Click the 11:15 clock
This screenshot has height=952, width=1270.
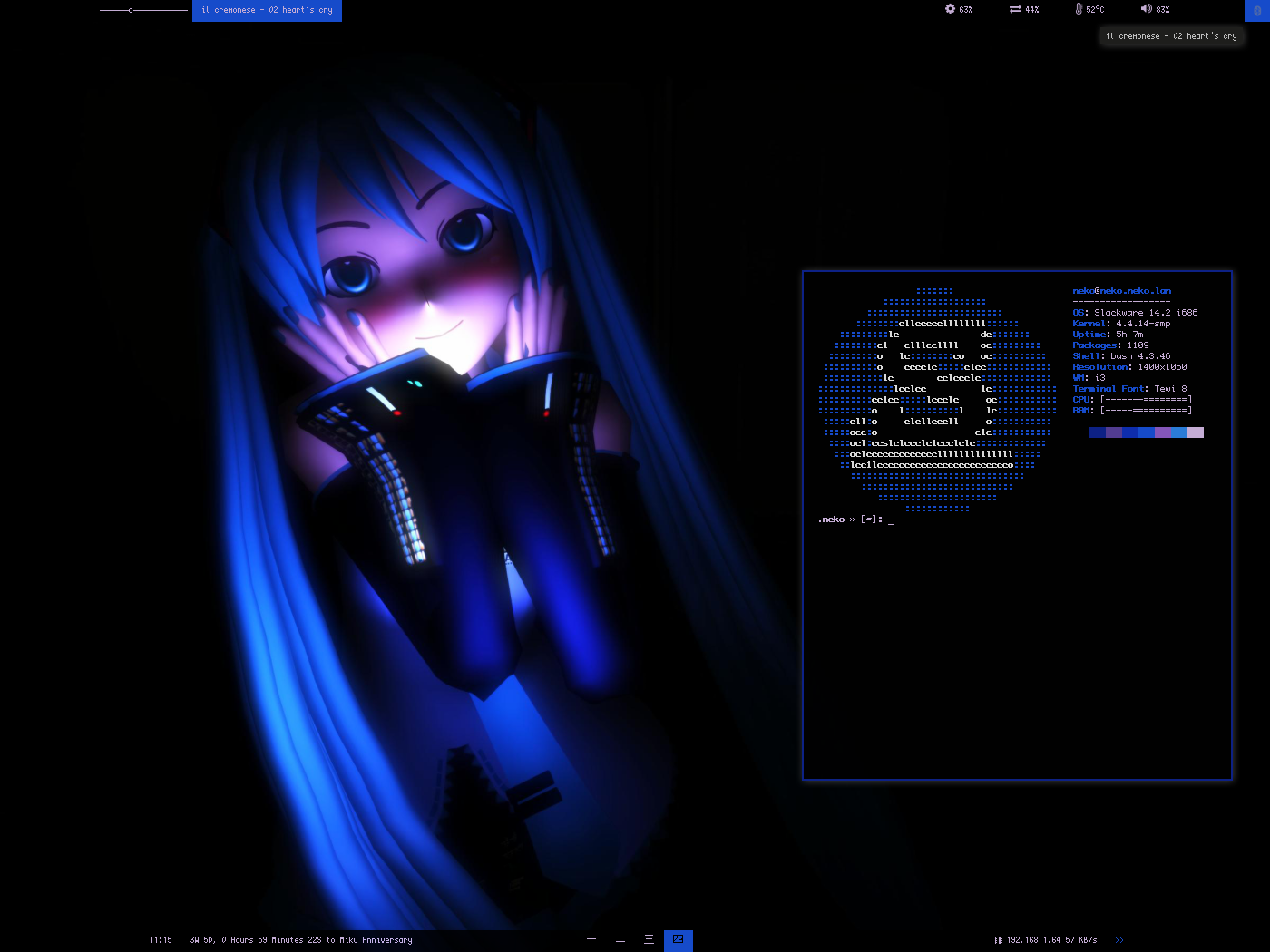click(x=161, y=940)
